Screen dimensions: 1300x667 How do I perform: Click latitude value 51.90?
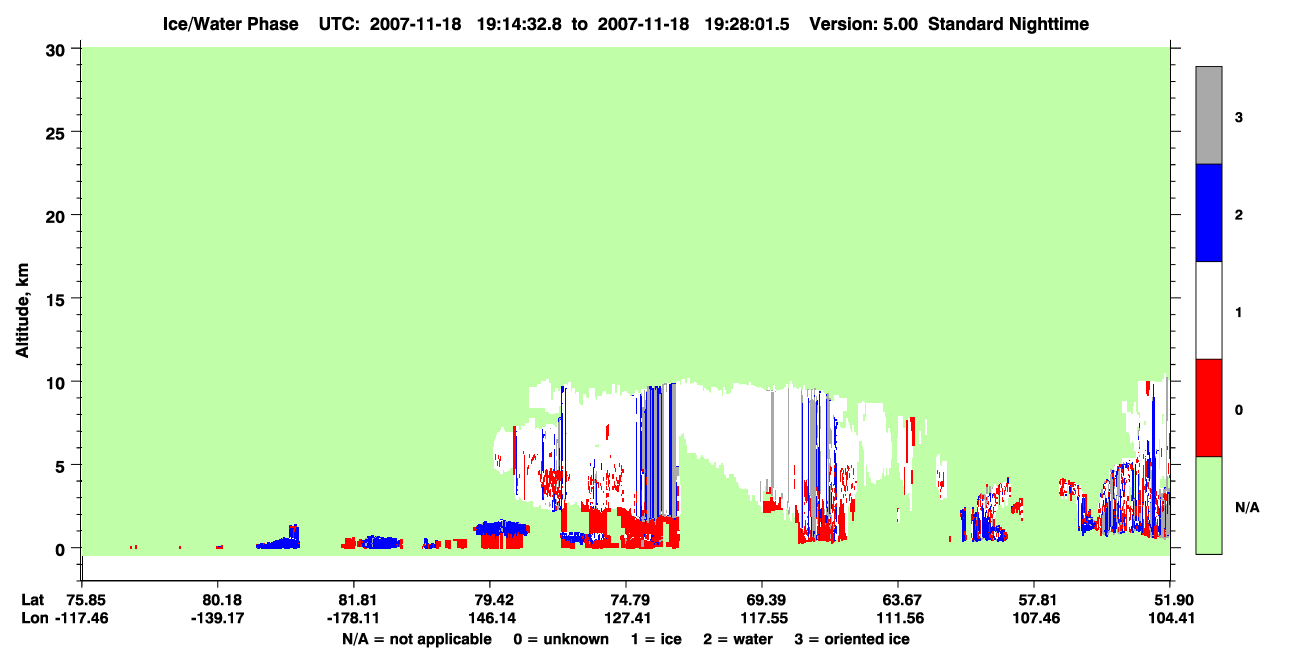click(1169, 600)
